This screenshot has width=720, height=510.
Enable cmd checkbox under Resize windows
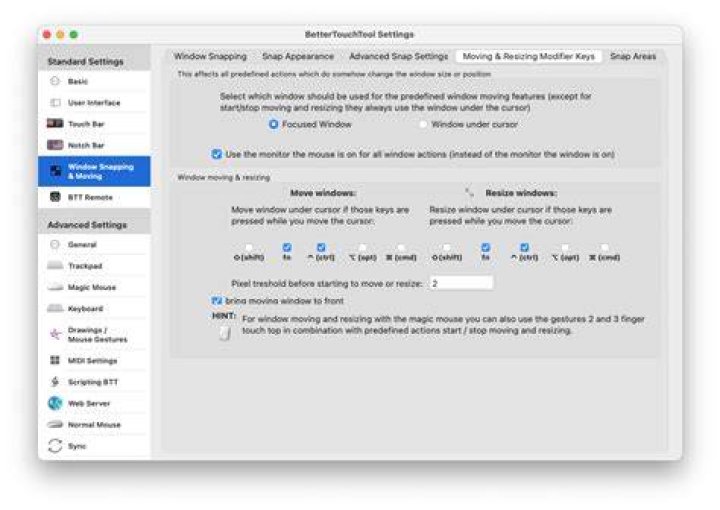click(605, 247)
